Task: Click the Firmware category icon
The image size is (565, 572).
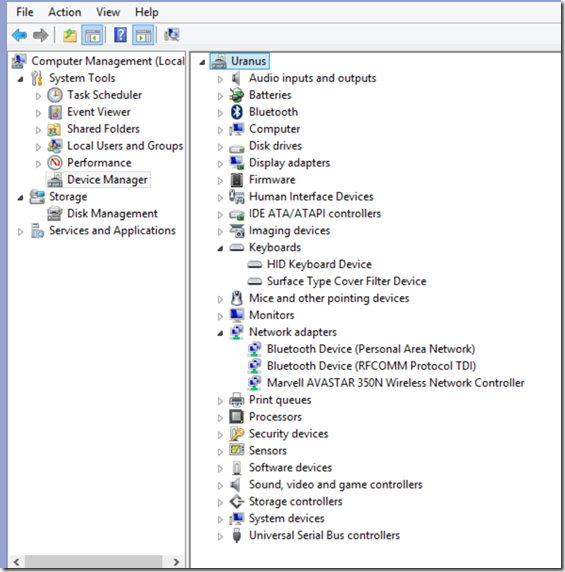Action: coord(237,180)
